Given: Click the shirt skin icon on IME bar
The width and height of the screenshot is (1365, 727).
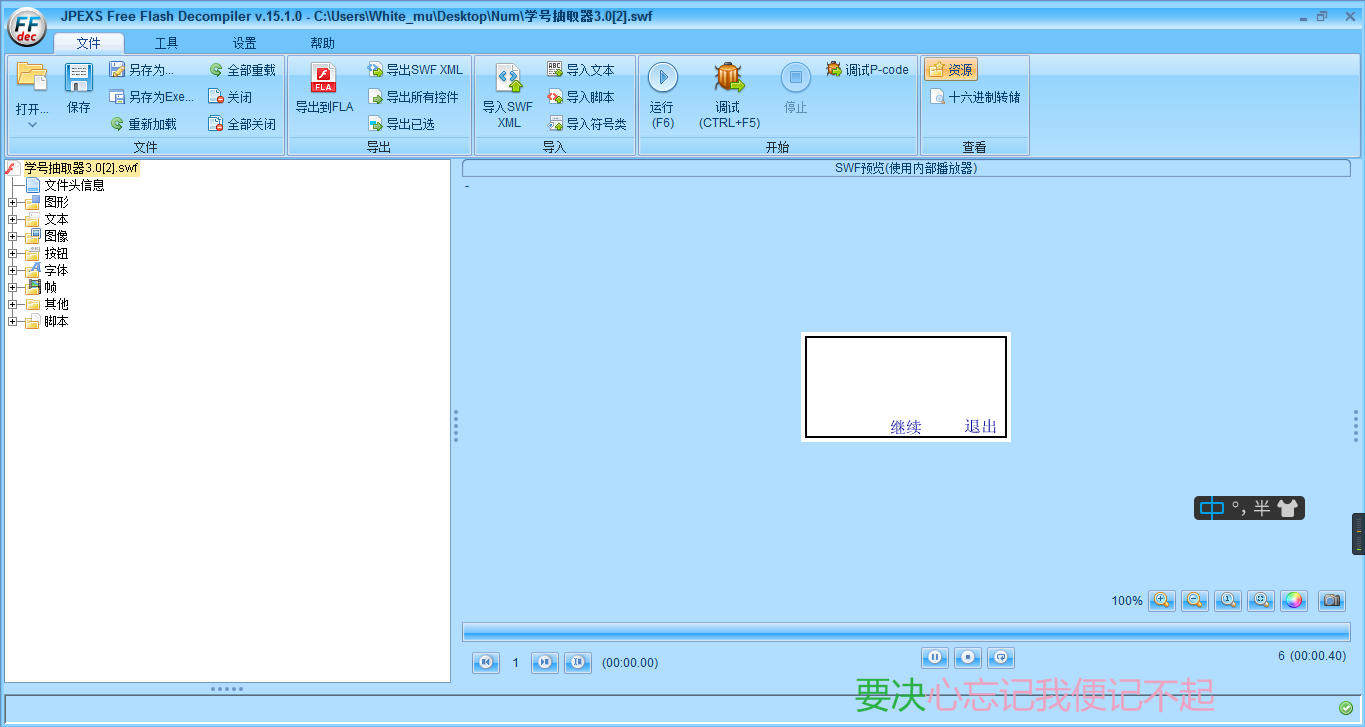Looking at the screenshot, I should click(x=1287, y=508).
